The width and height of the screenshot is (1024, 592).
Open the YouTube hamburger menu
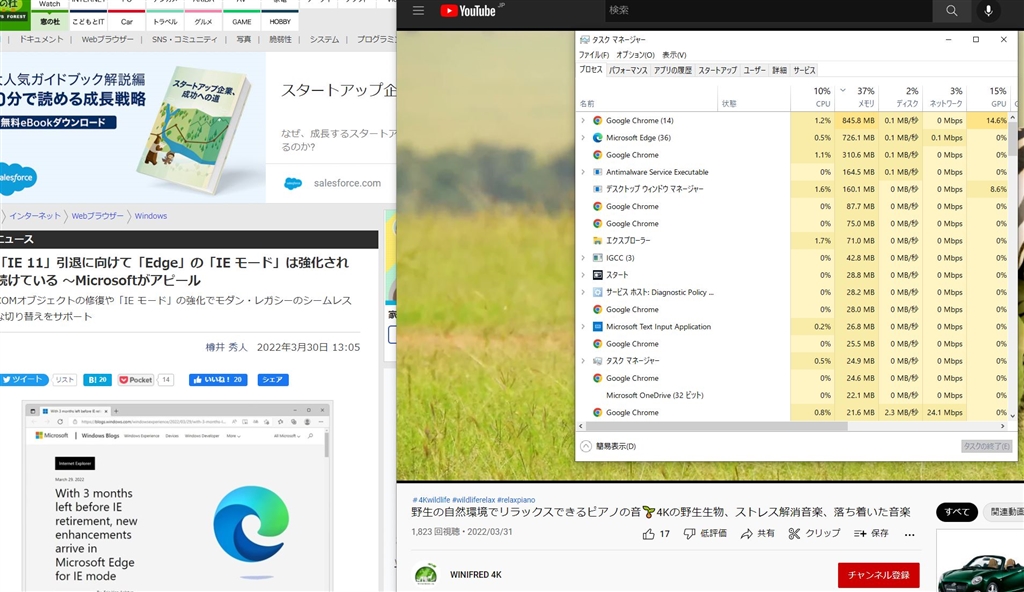(x=419, y=10)
